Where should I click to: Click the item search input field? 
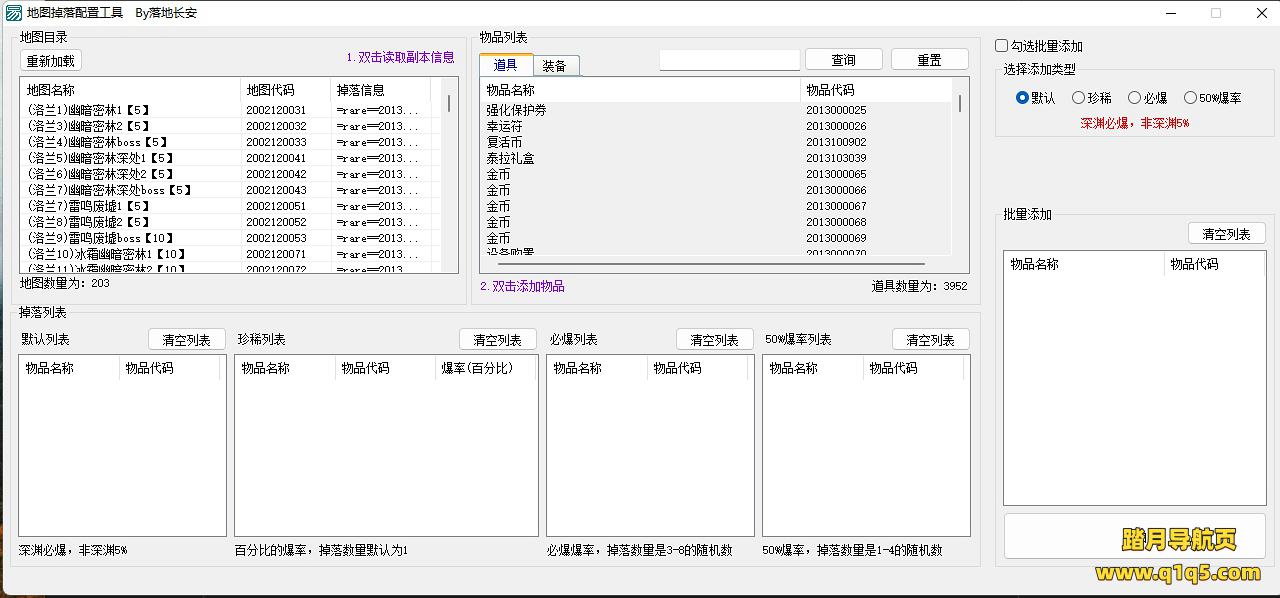tap(729, 60)
